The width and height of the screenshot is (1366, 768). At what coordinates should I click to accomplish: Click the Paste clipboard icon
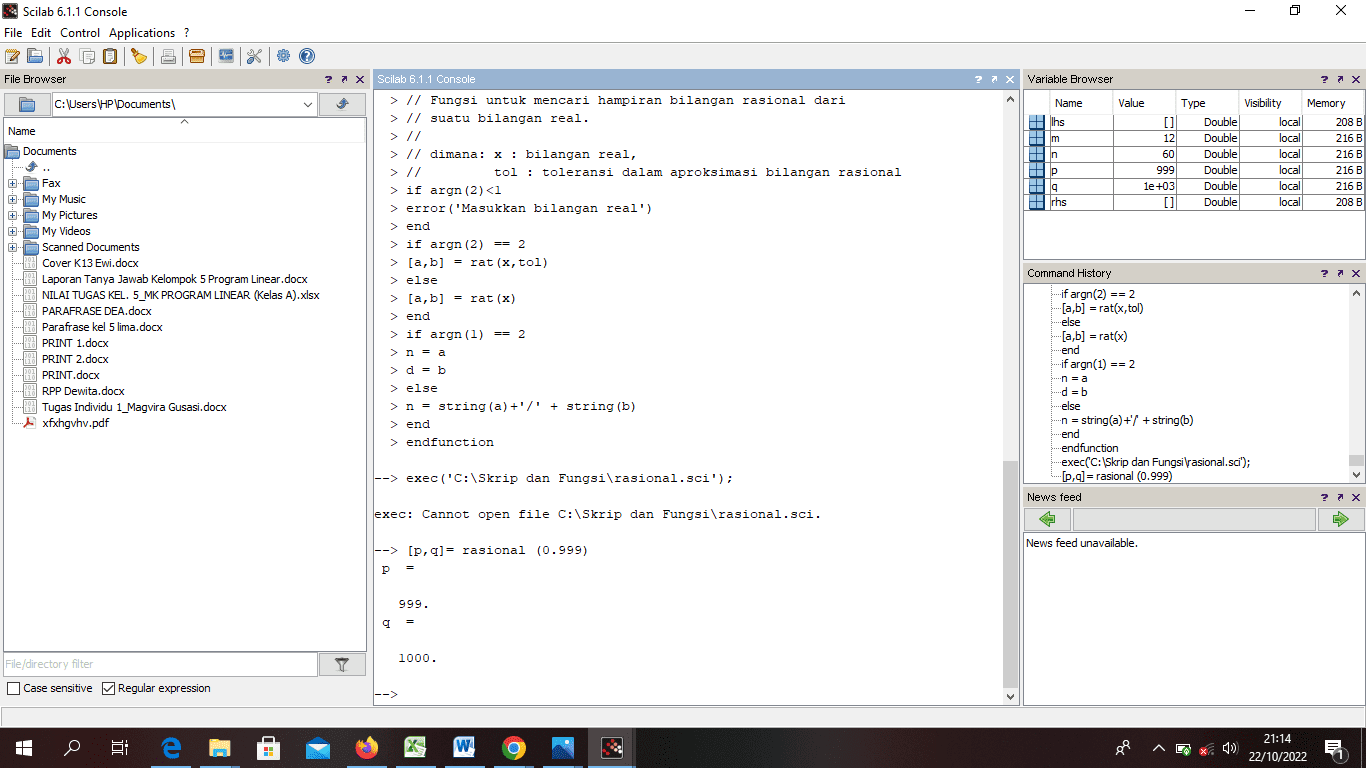(x=110, y=56)
